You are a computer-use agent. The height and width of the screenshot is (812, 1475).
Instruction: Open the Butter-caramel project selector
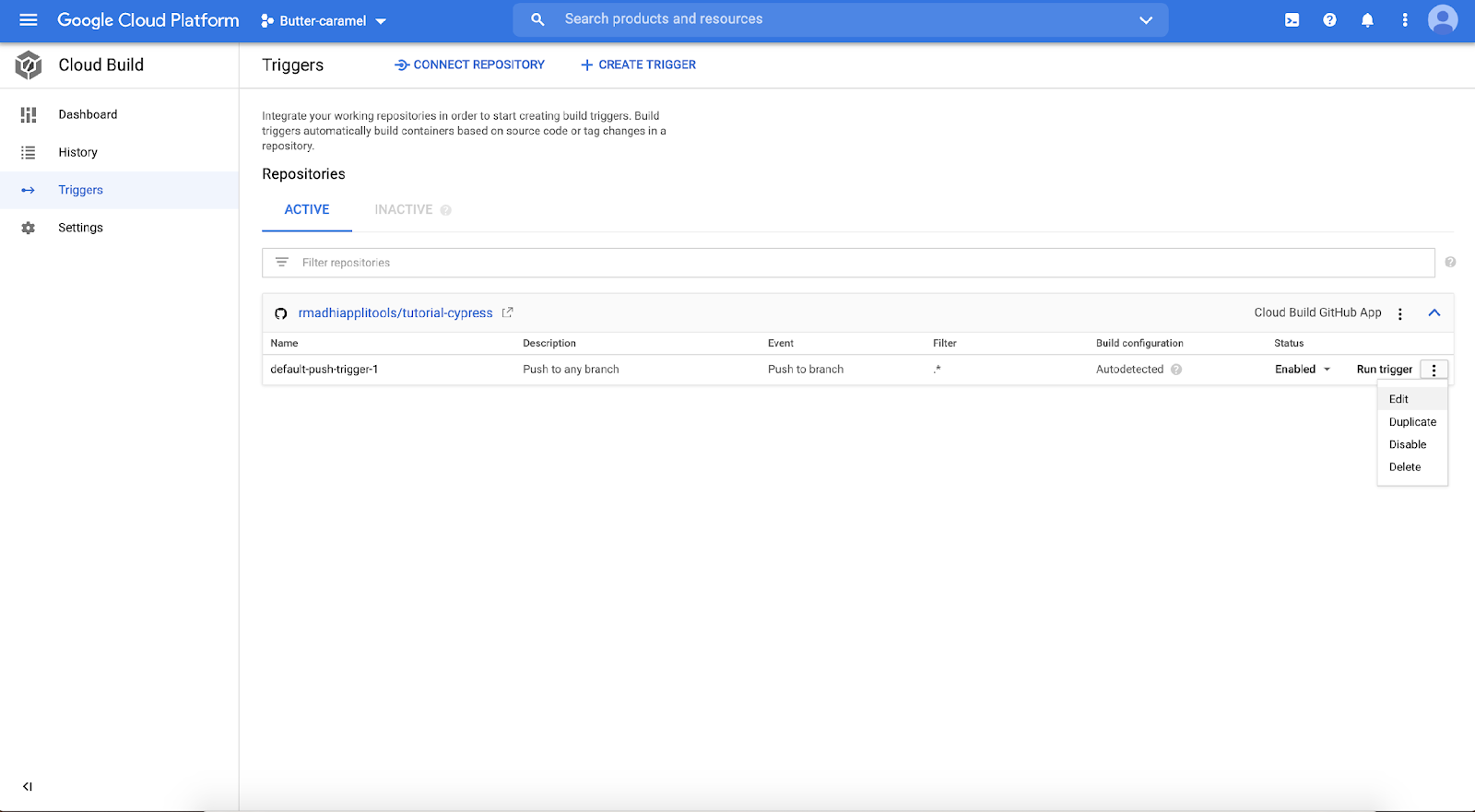324,20
